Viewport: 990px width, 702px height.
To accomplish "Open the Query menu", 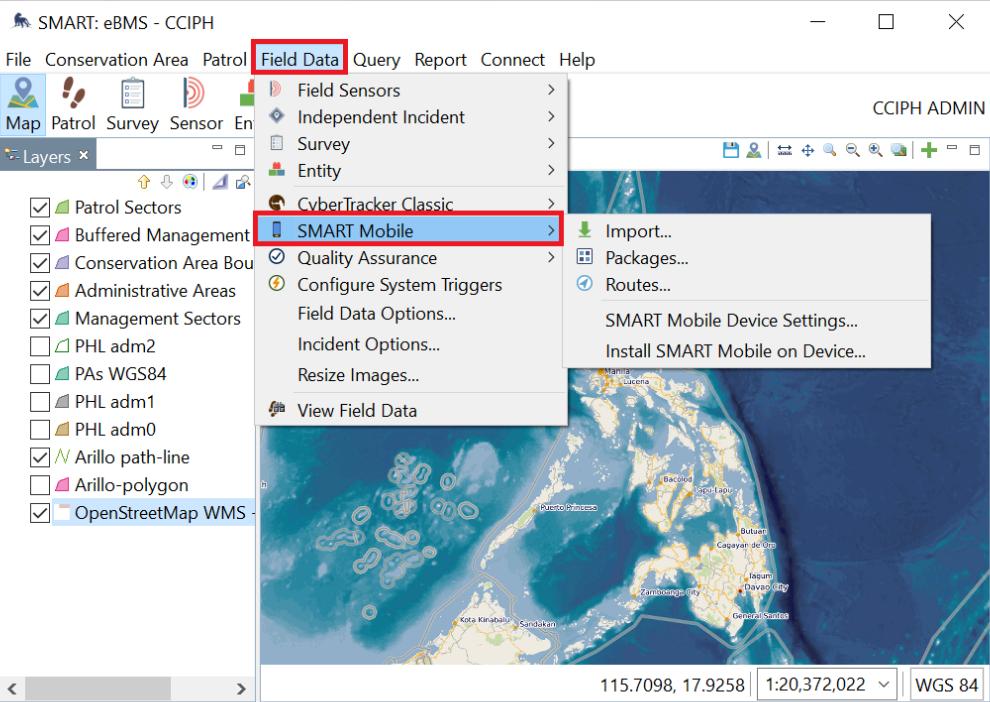I will point(376,59).
